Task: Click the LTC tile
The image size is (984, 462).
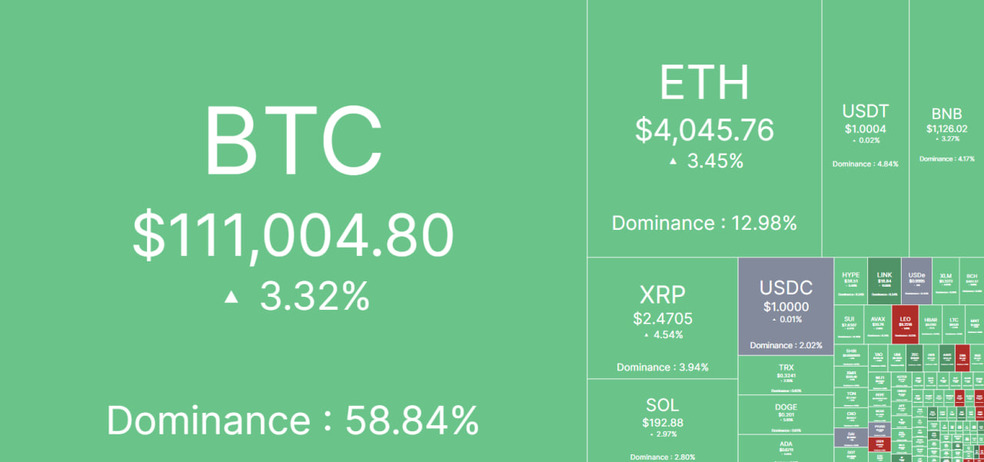Action: coord(954,323)
